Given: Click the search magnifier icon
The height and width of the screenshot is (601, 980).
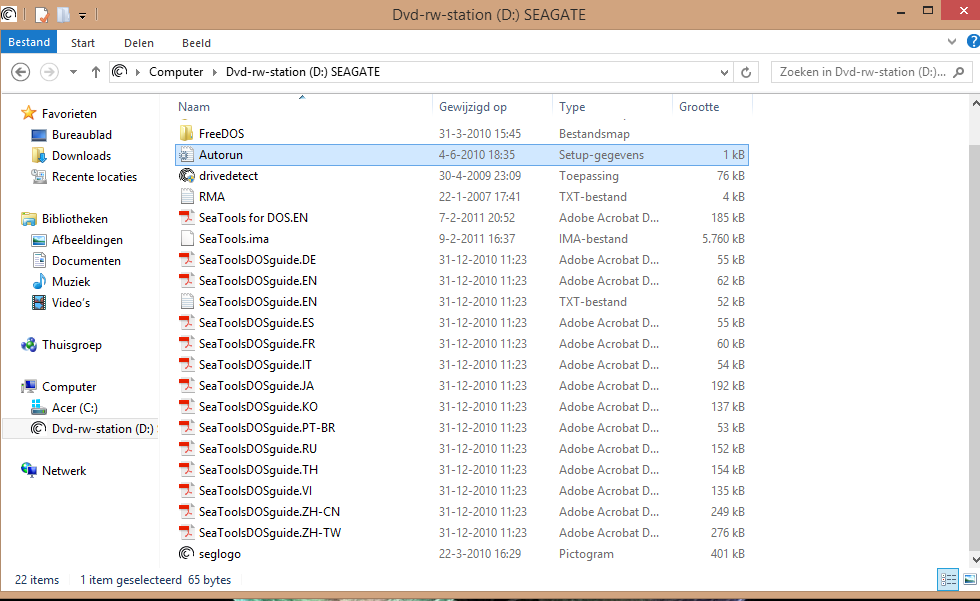Looking at the screenshot, I should pyautogui.click(x=959, y=72).
